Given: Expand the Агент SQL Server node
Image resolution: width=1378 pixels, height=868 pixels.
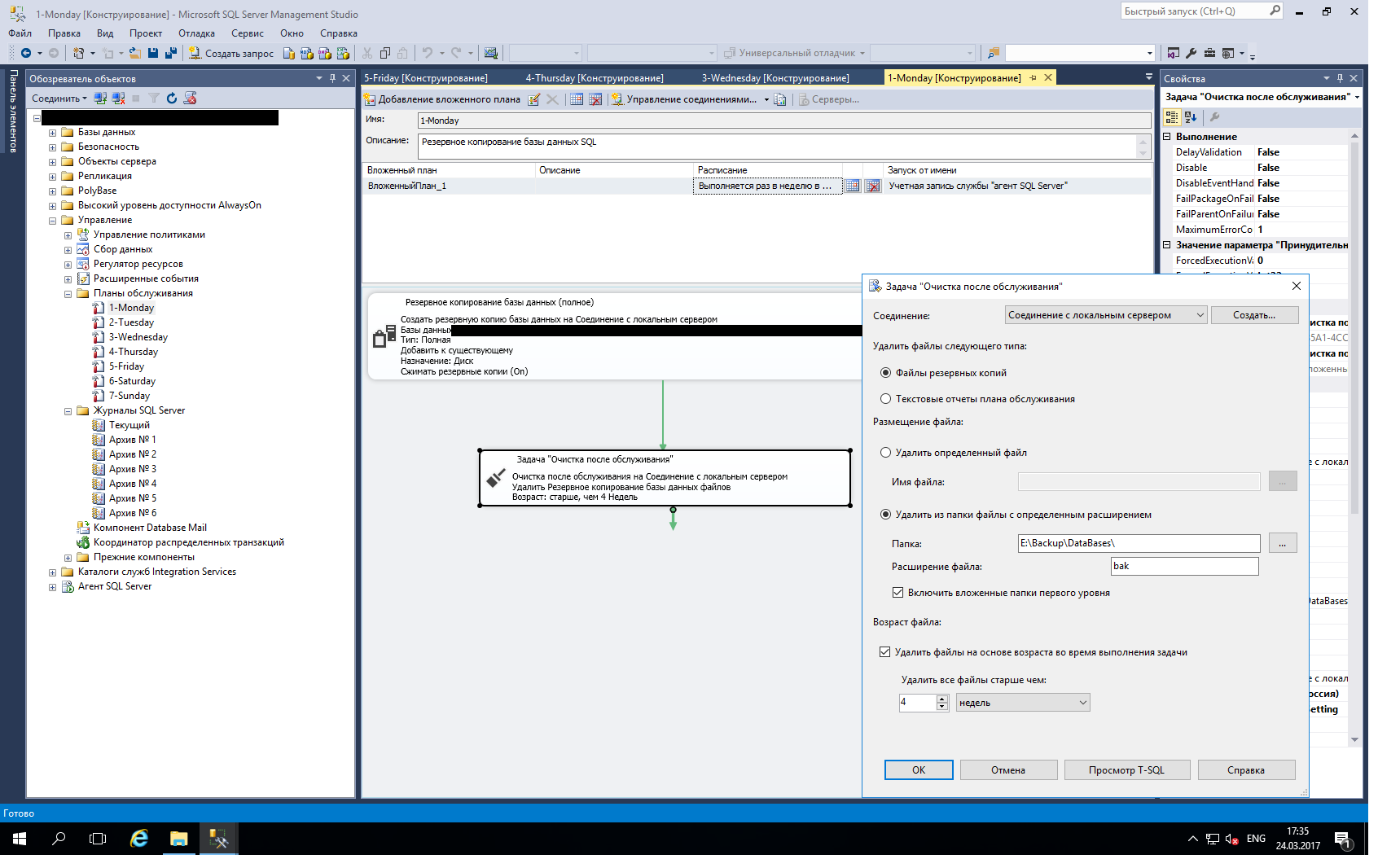Looking at the screenshot, I should [x=53, y=587].
